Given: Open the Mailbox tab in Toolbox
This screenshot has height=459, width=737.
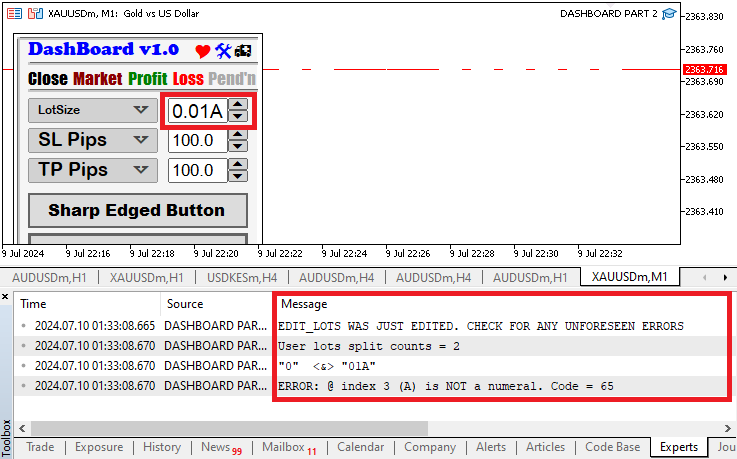Looking at the screenshot, I should (289, 447).
